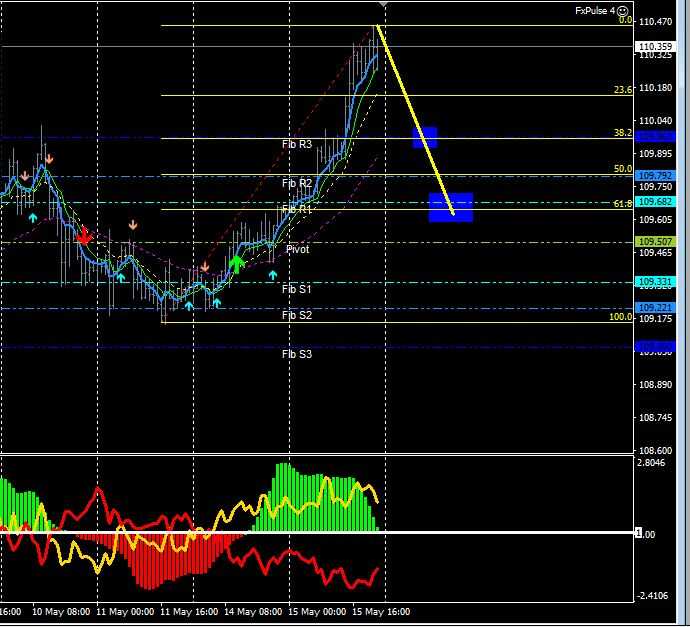Click the 108.745 price scale value
The image size is (690, 627).
tap(656, 418)
